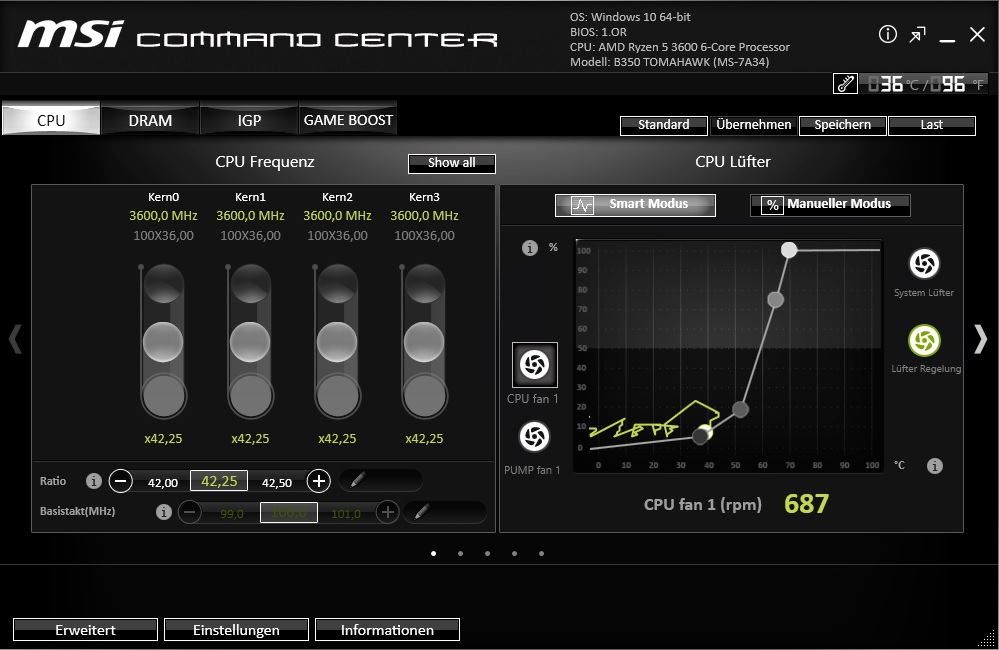Switch to the GAME BOOST tab
999x650 pixels.
(x=348, y=119)
